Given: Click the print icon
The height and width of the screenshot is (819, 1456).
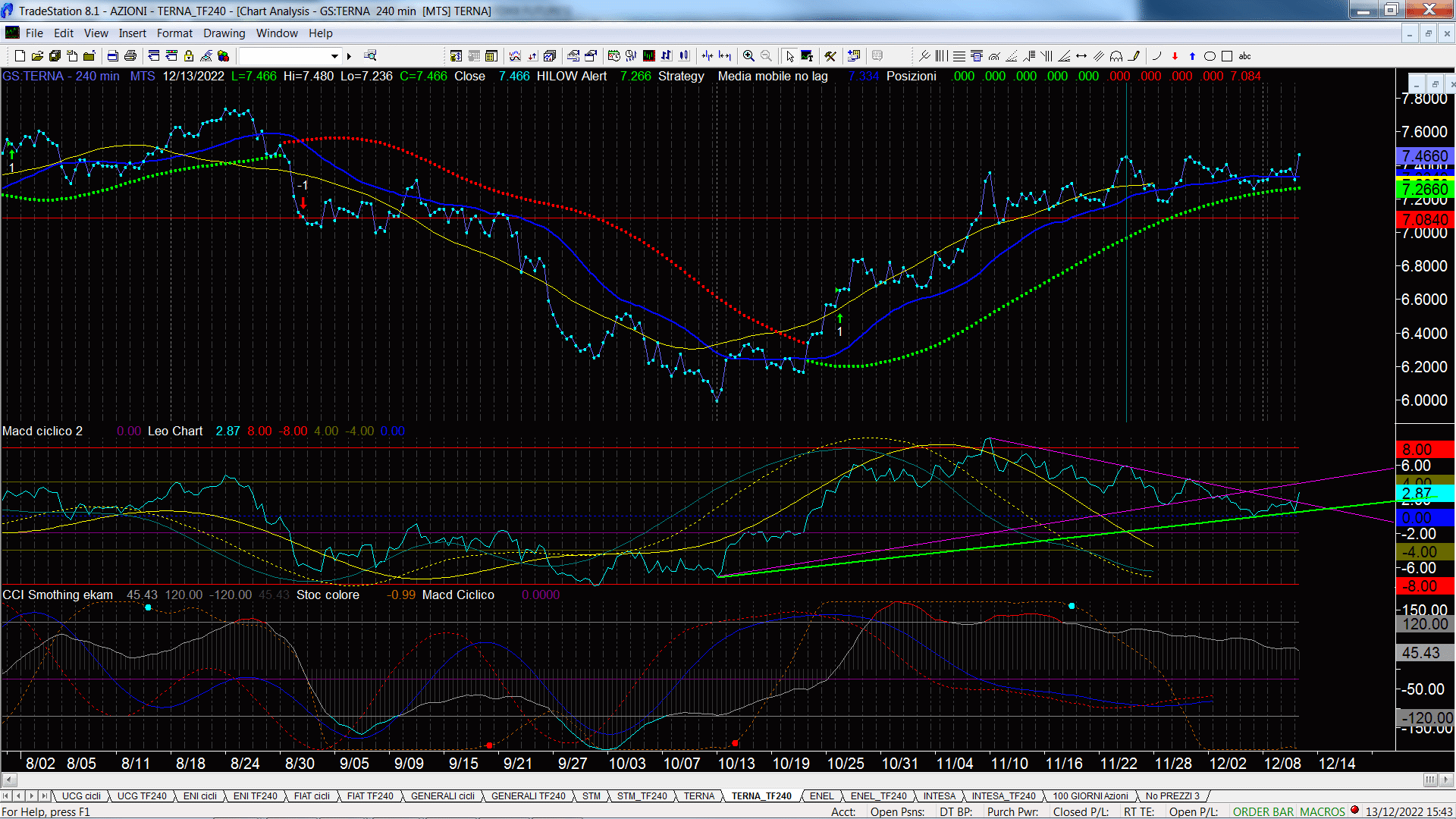Looking at the screenshot, I should [130, 56].
